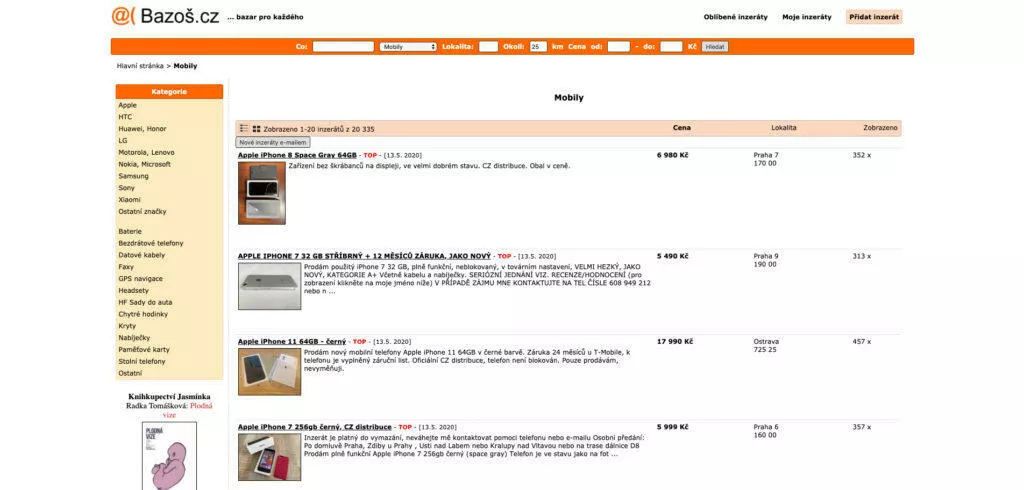Focus the 'Co' search keyword field
The image size is (1024, 490).
pos(343,46)
